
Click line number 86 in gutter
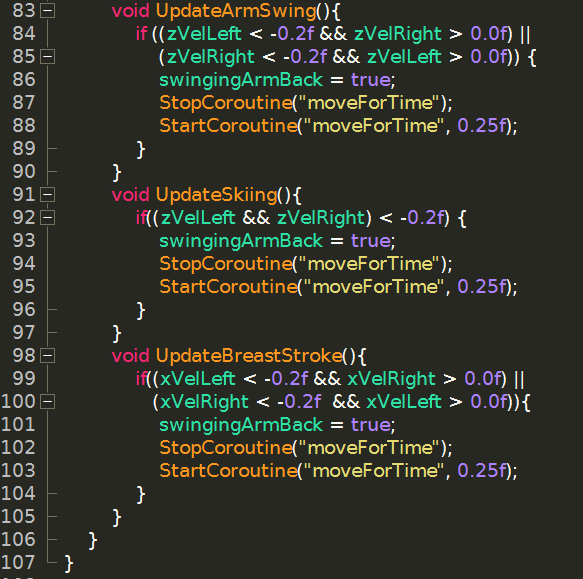(24, 80)
